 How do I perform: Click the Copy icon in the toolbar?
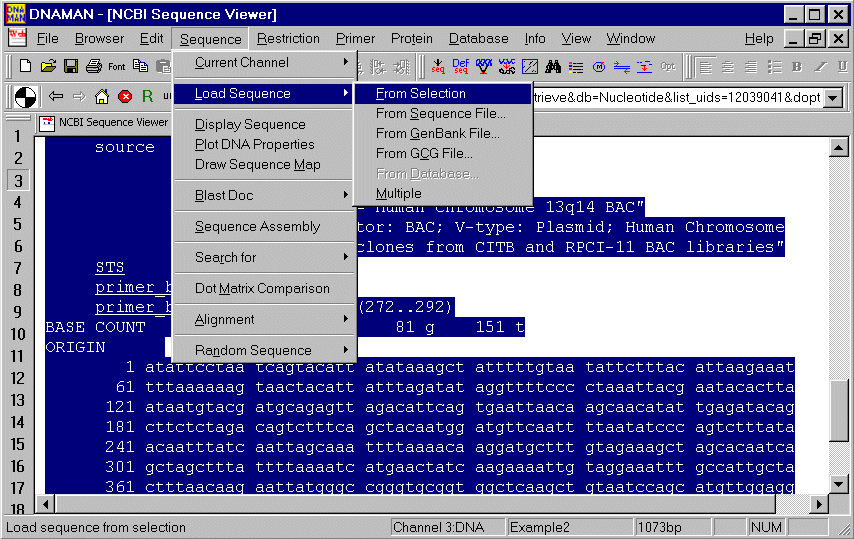tap(140, 66)
